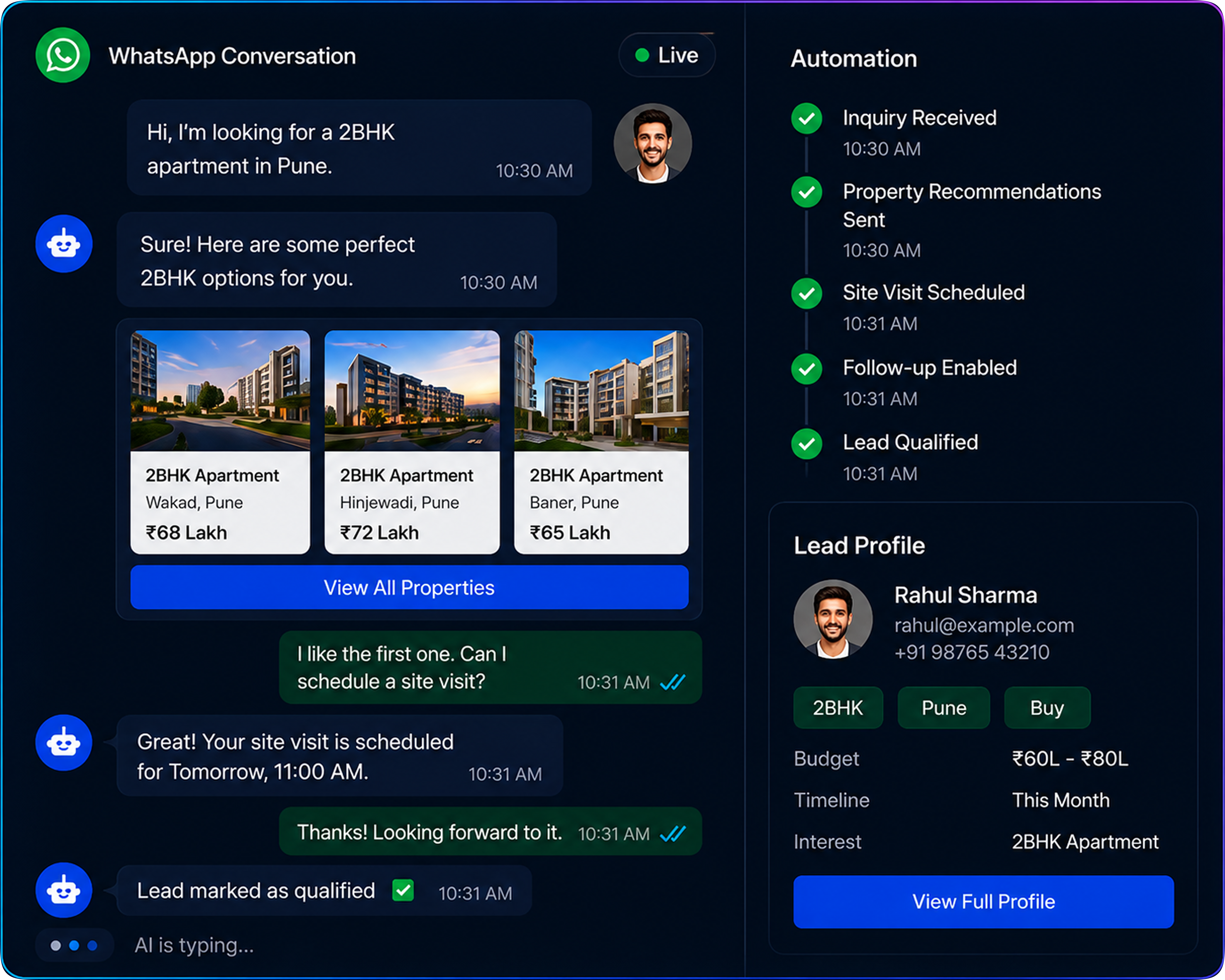The image size is (1225, 980).
Task: Click the bot icon beside 'Lead marked as qualified'
Action: pyautogui.click(x=64, y=890)
